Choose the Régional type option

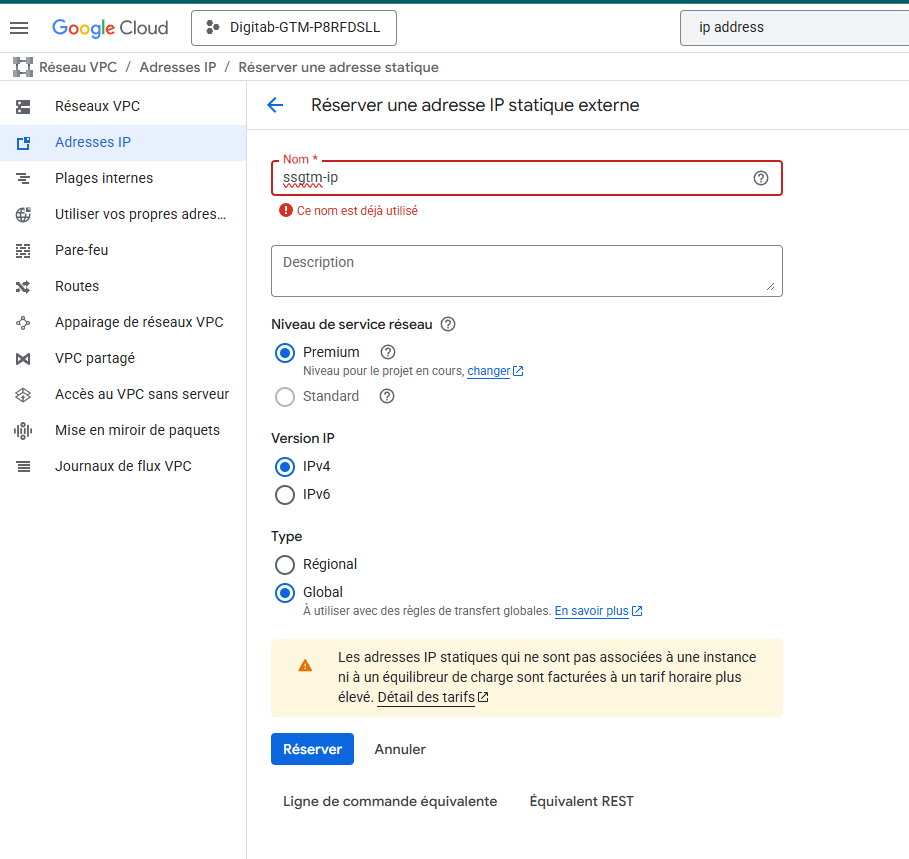coord(285,565)
